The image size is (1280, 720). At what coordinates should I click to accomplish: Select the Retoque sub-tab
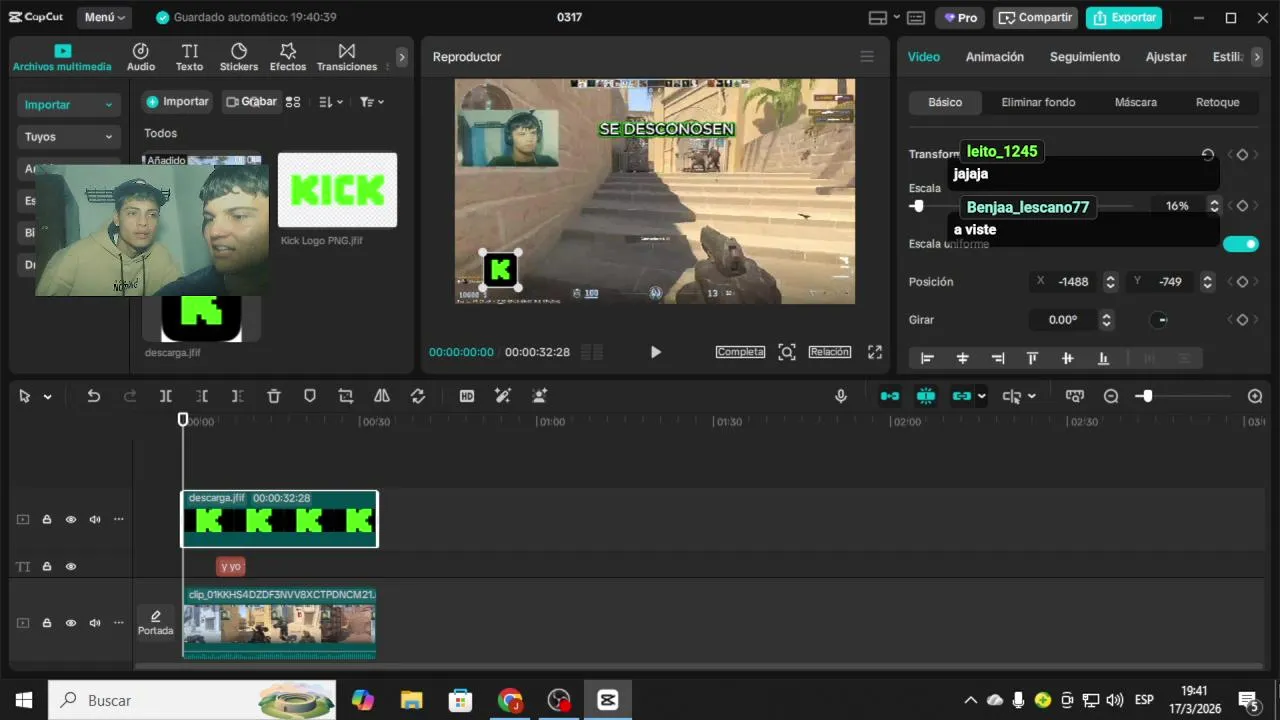1217,102
